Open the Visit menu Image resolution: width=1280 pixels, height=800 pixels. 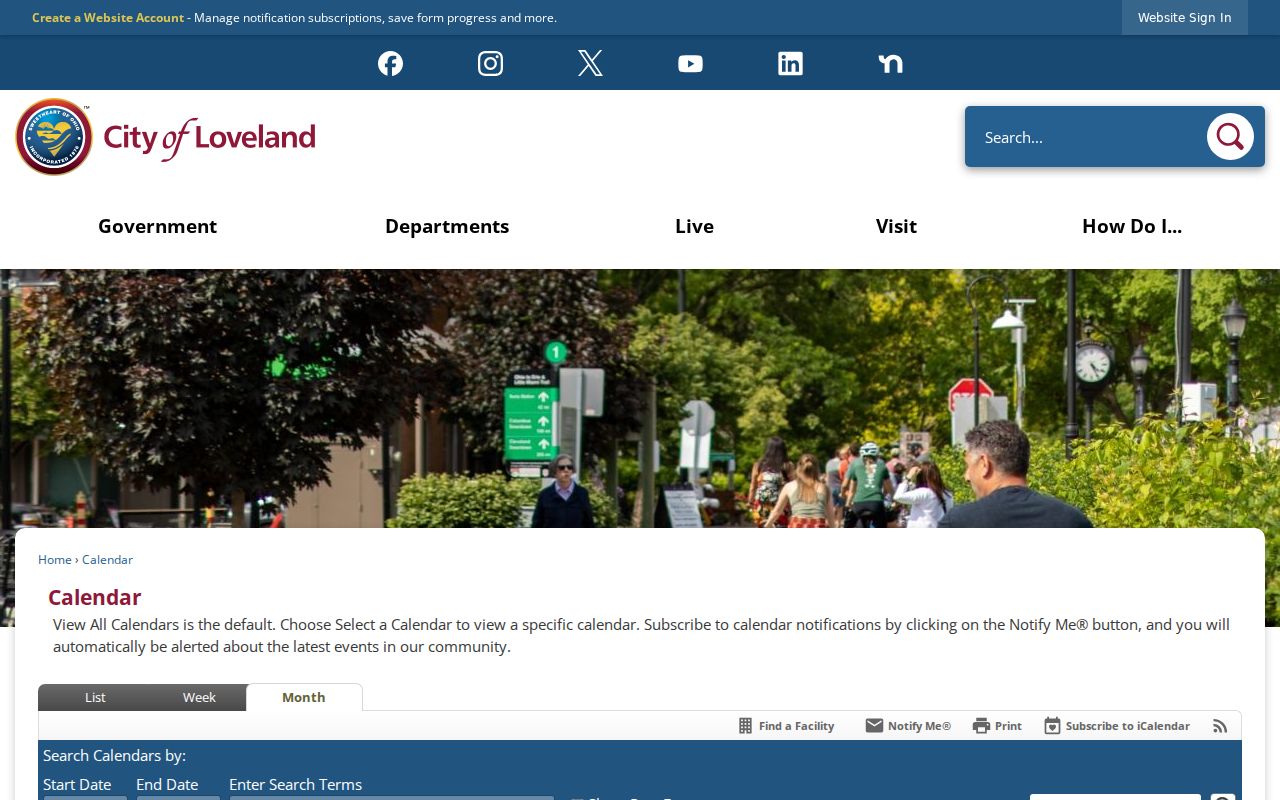point(896,226)
